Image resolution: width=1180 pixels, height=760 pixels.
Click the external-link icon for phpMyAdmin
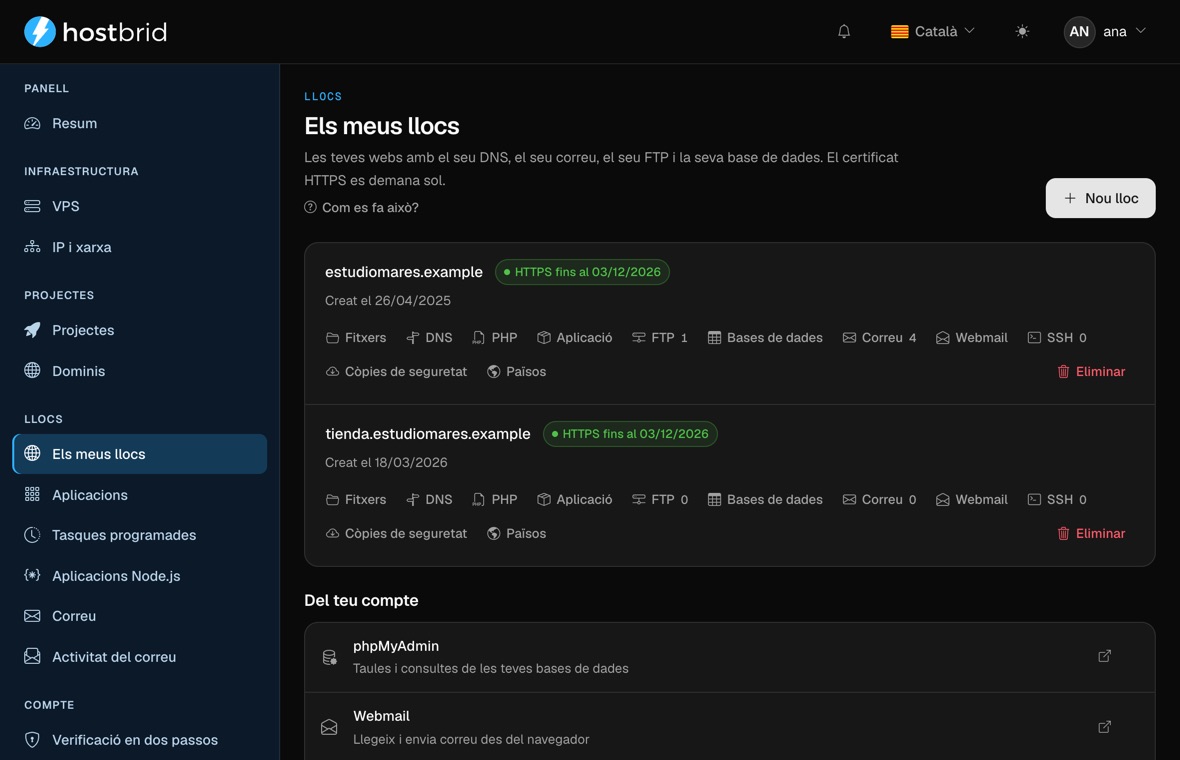pos(1104,656)
